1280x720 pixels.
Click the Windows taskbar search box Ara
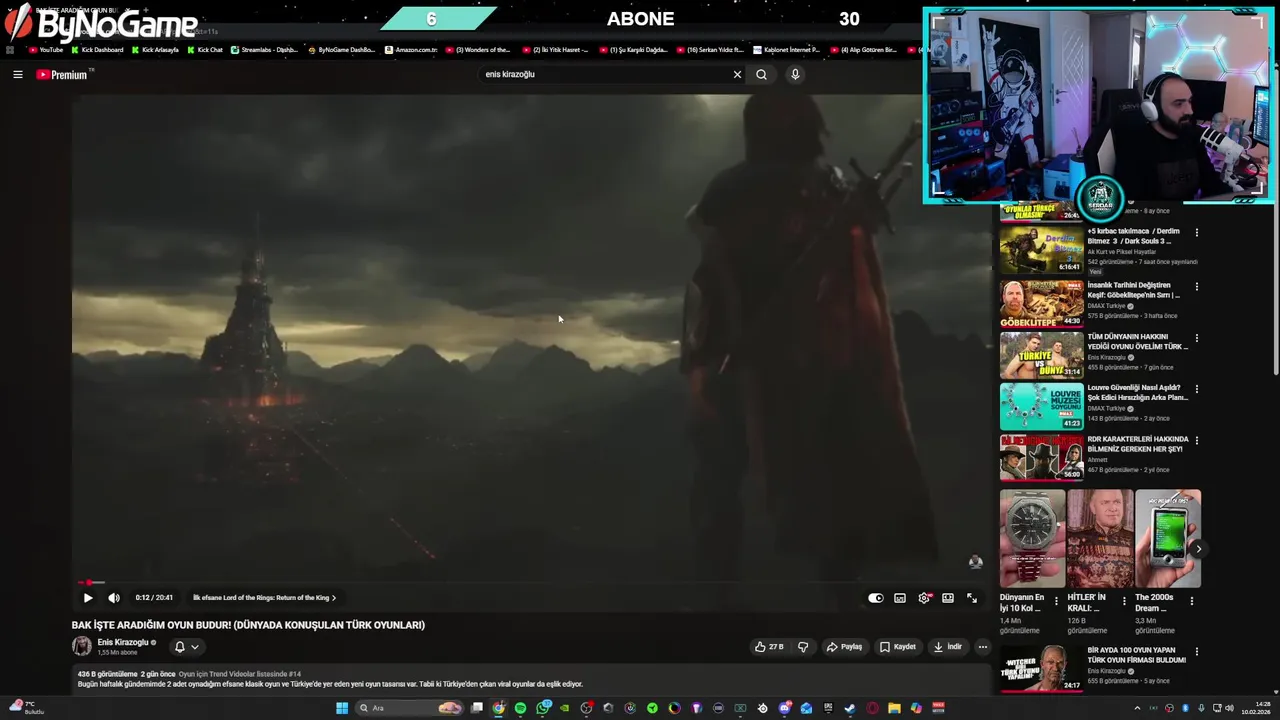click(x=410, y=708)
